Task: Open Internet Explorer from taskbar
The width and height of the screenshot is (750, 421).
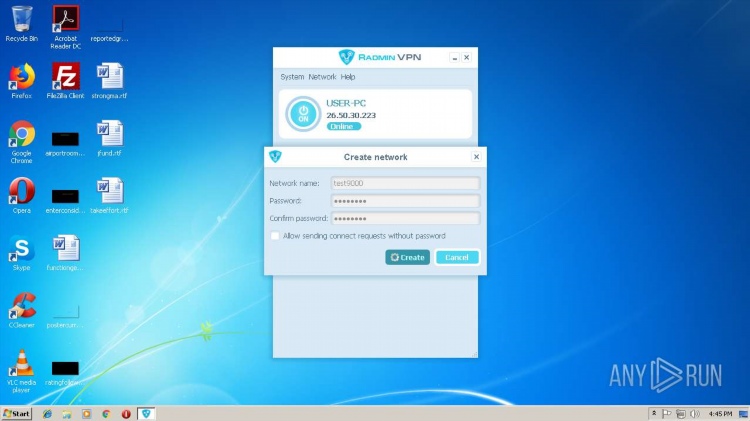Action: [47, 414]
